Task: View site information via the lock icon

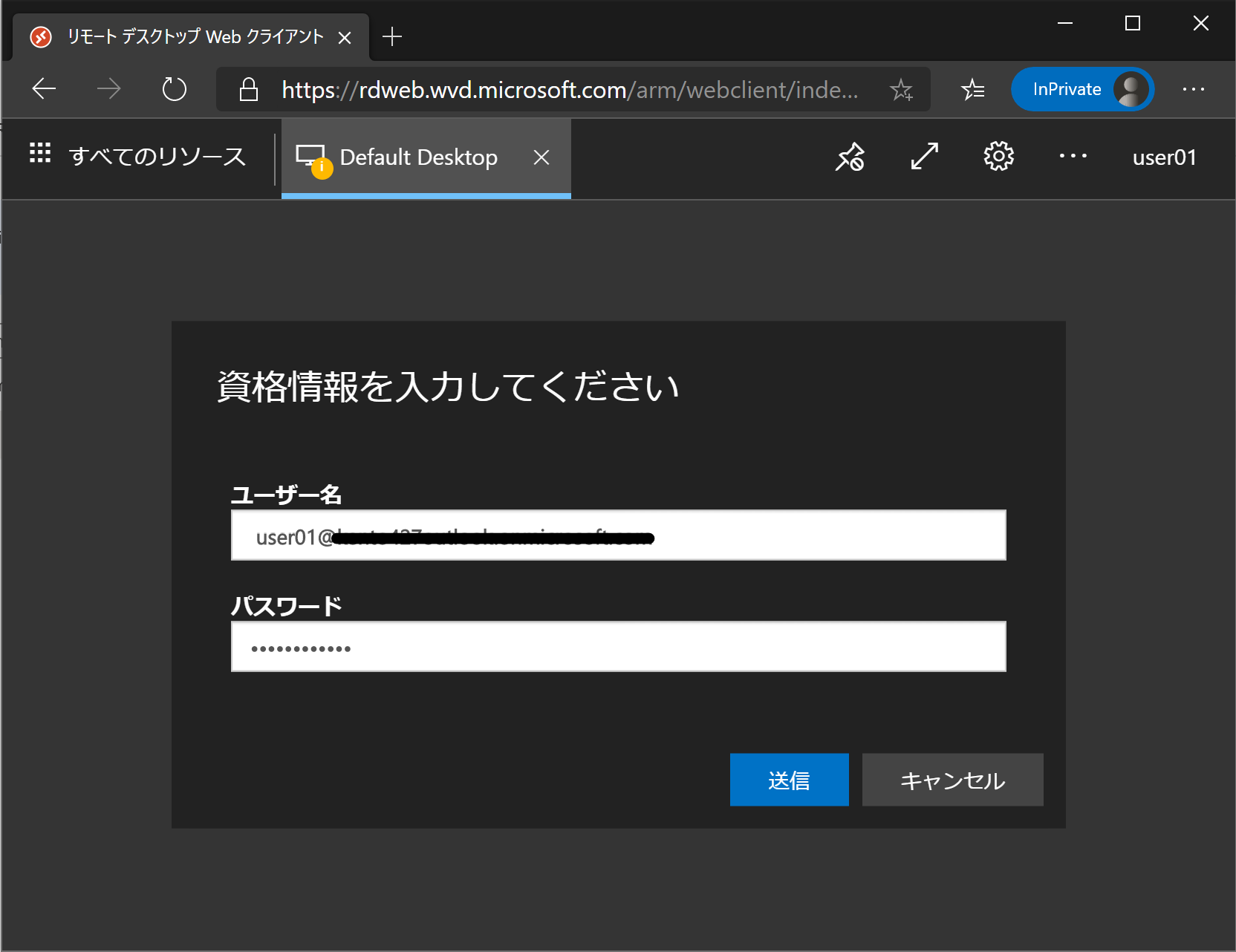Action: coord(248,89)
